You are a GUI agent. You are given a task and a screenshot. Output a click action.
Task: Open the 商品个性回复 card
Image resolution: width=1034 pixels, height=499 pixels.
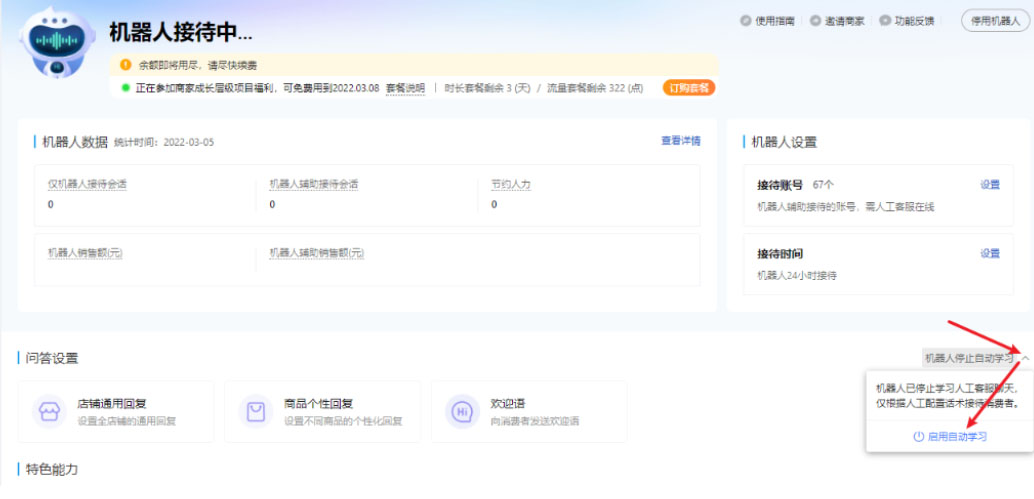[322, 411]
